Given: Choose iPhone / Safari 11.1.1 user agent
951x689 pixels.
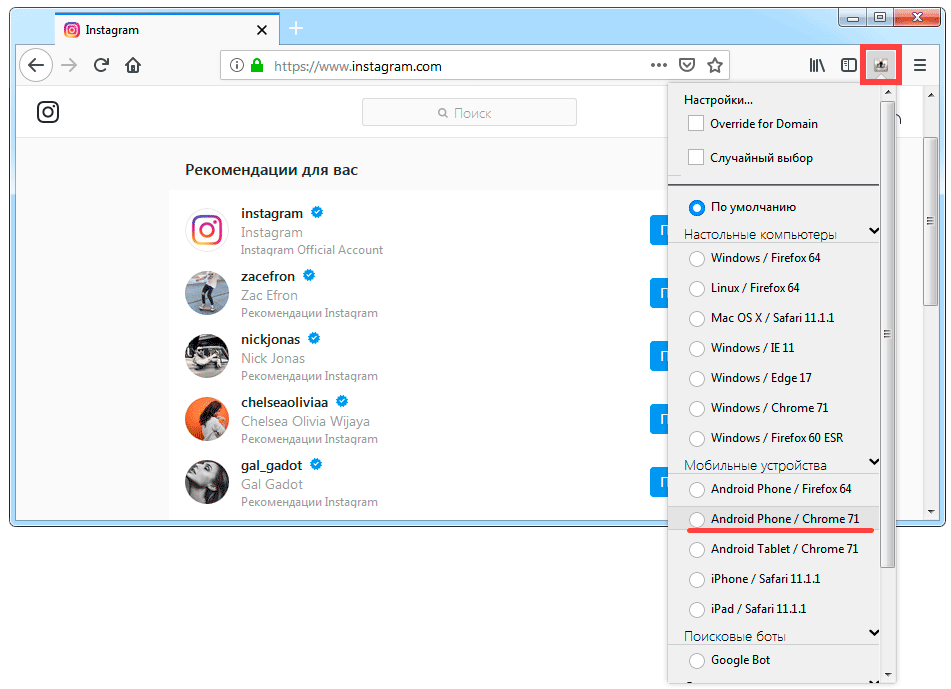Looking at the screenshot, I should 697,579.
